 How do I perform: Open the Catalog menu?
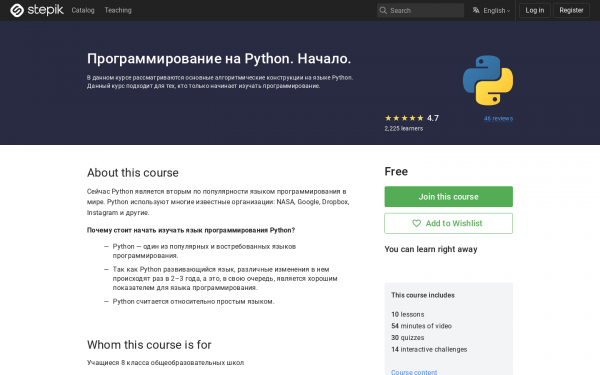[x=83, y=10]
